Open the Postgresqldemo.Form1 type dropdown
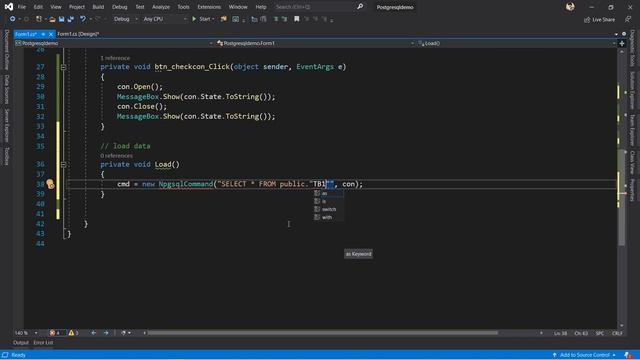 pyautogui.click(x=315, y=43)
